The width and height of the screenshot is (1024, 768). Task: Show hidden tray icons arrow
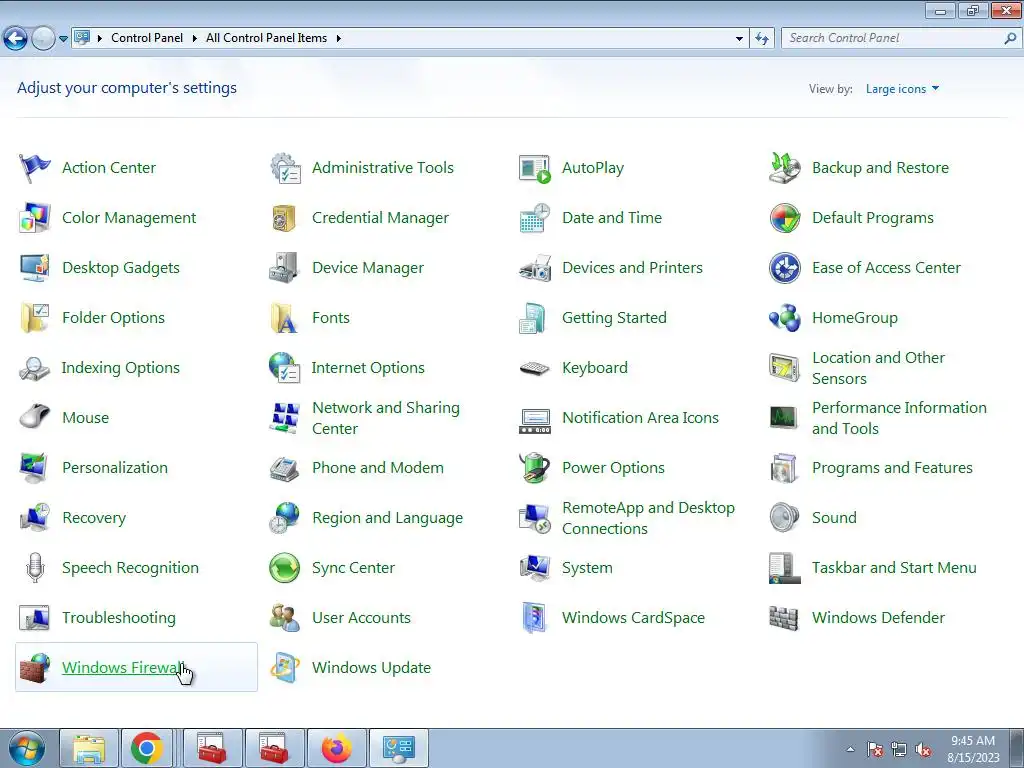point(850,749)
